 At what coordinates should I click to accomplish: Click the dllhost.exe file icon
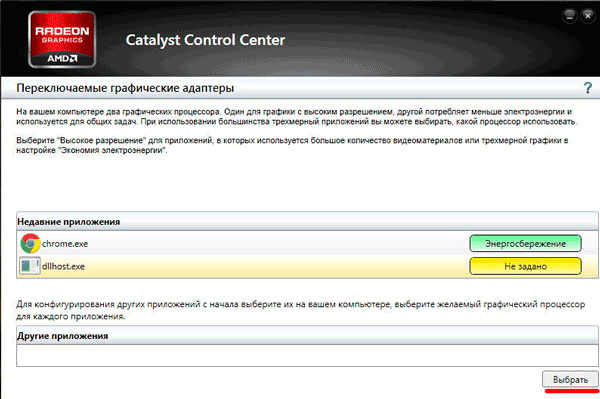point(30,266)
